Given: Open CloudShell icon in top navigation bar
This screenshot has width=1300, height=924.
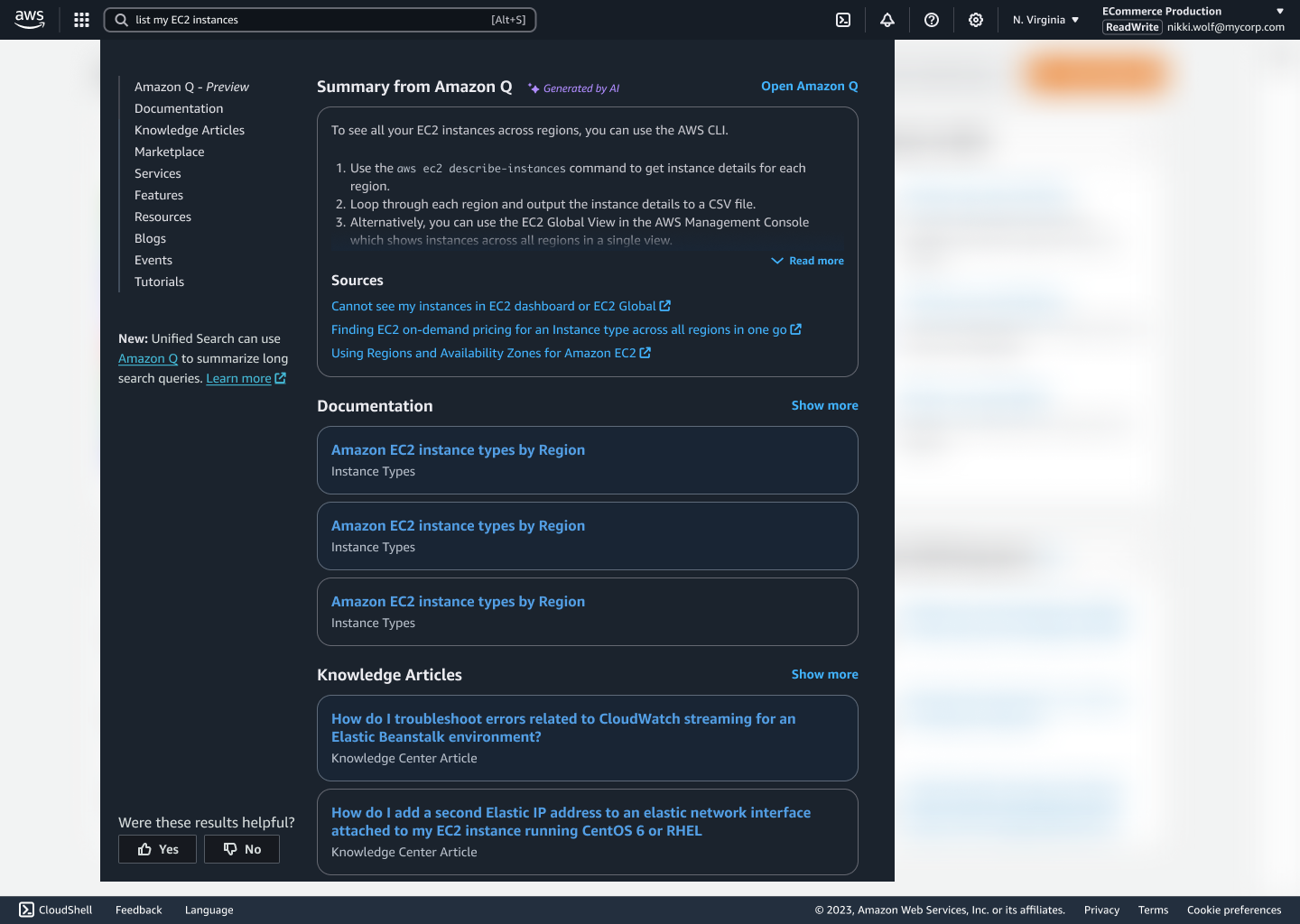Looking at the screenshot, I should (843, 20).
